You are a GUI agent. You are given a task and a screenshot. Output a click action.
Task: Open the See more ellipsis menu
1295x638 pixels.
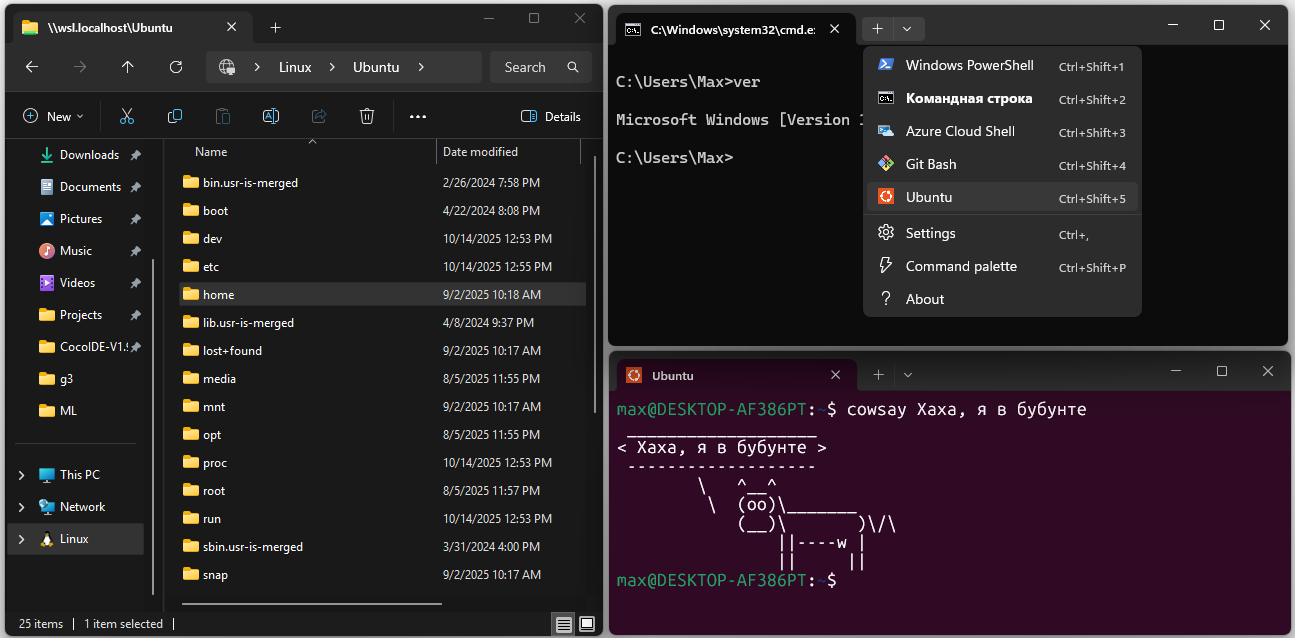[x=418, y=117]
